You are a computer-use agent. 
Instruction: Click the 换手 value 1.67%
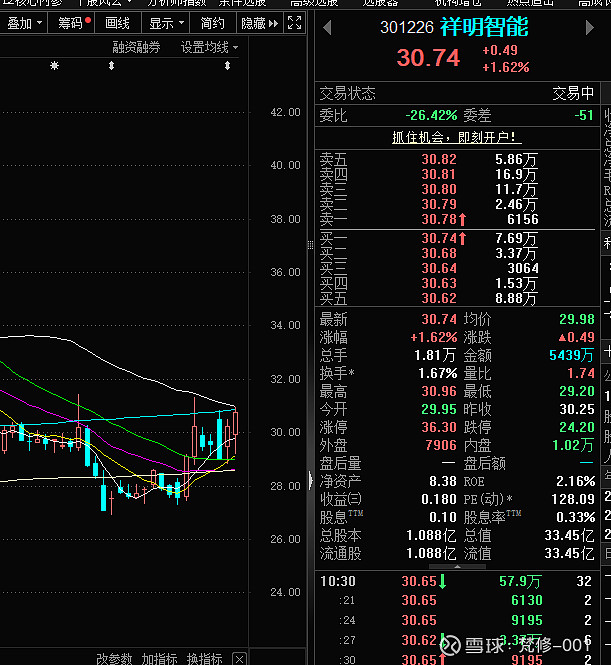pyautogui.click(x=438, y=373)
